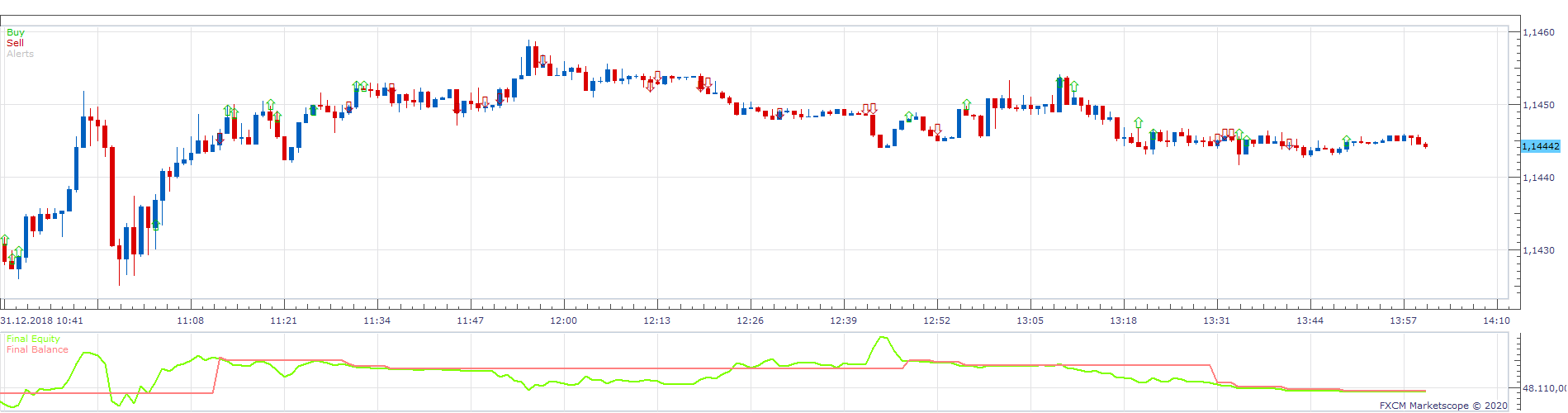
Task: Click the 1,1450 price axis label
Action: [1538, 105]
